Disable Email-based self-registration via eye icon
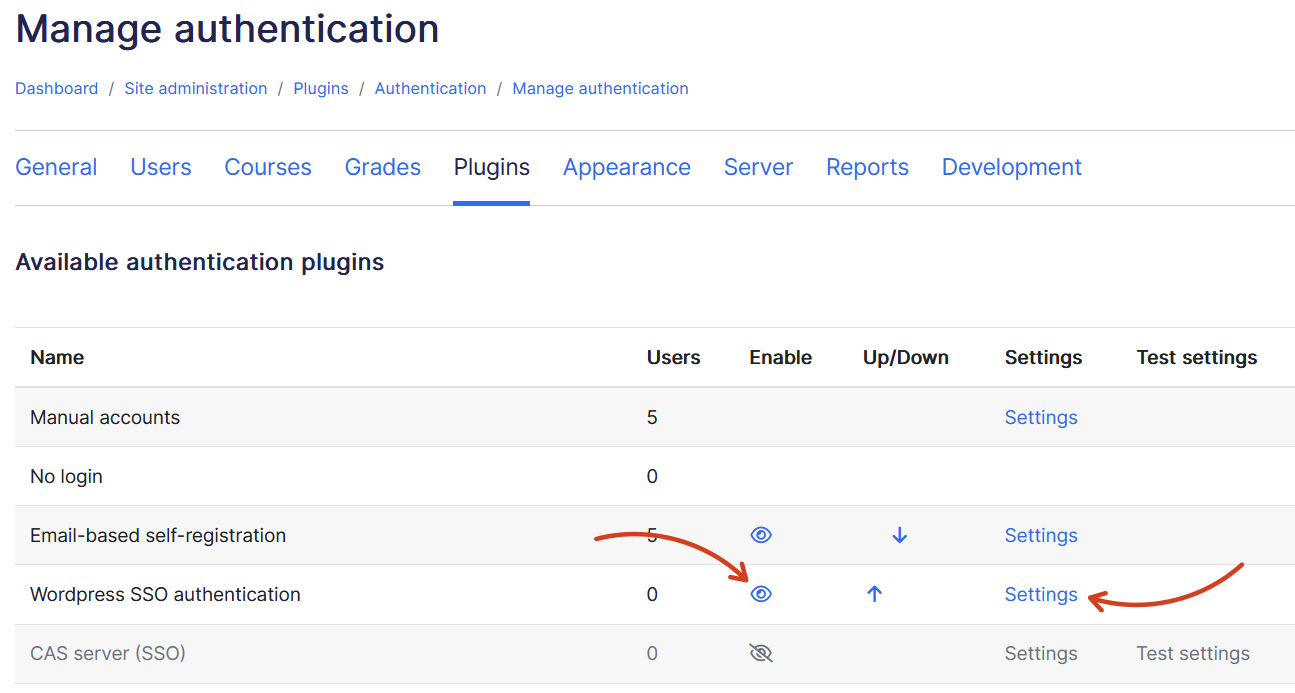 point(761,535)
